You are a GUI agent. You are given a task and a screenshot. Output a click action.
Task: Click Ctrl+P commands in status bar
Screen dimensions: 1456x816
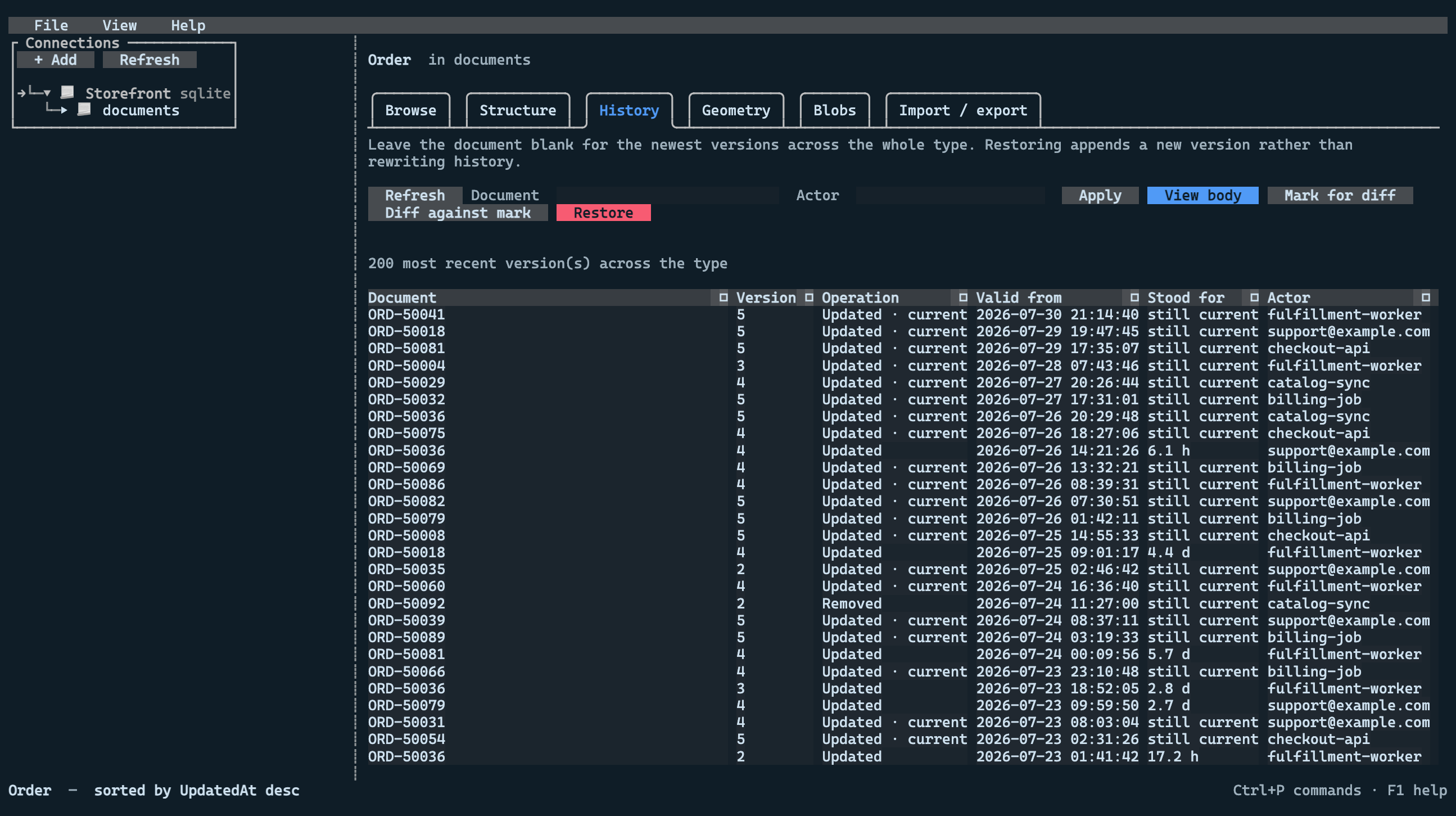pyautogui.click(x=1296, y=791)
